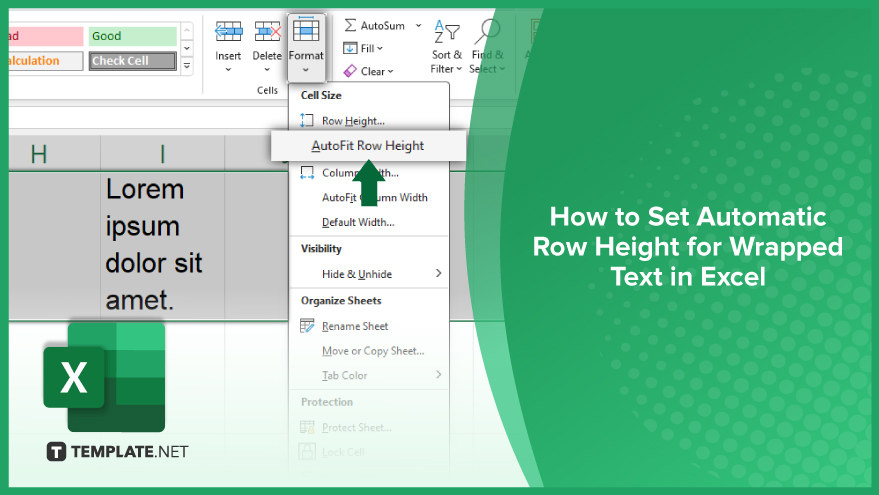Click the Column Width icon in menu

307,173
